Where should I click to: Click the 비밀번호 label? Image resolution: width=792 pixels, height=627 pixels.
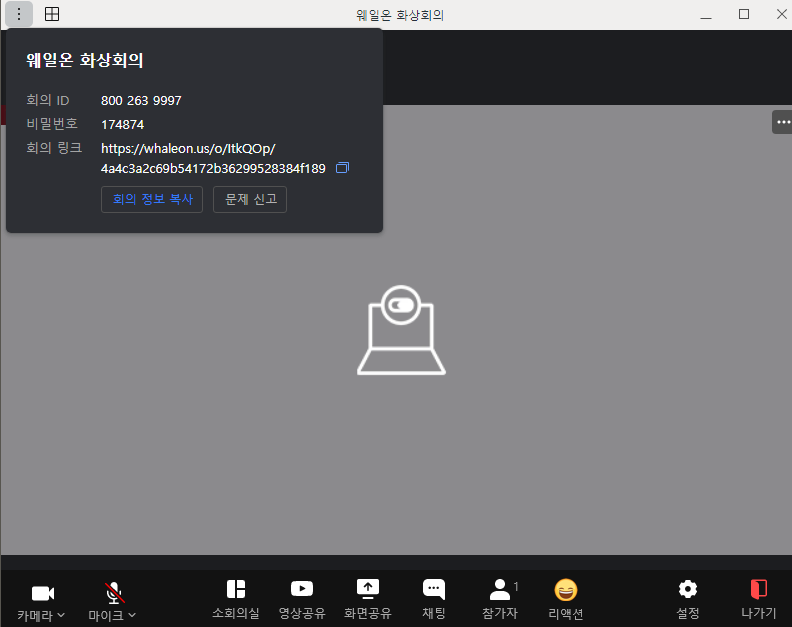click(x=52, y=124)
